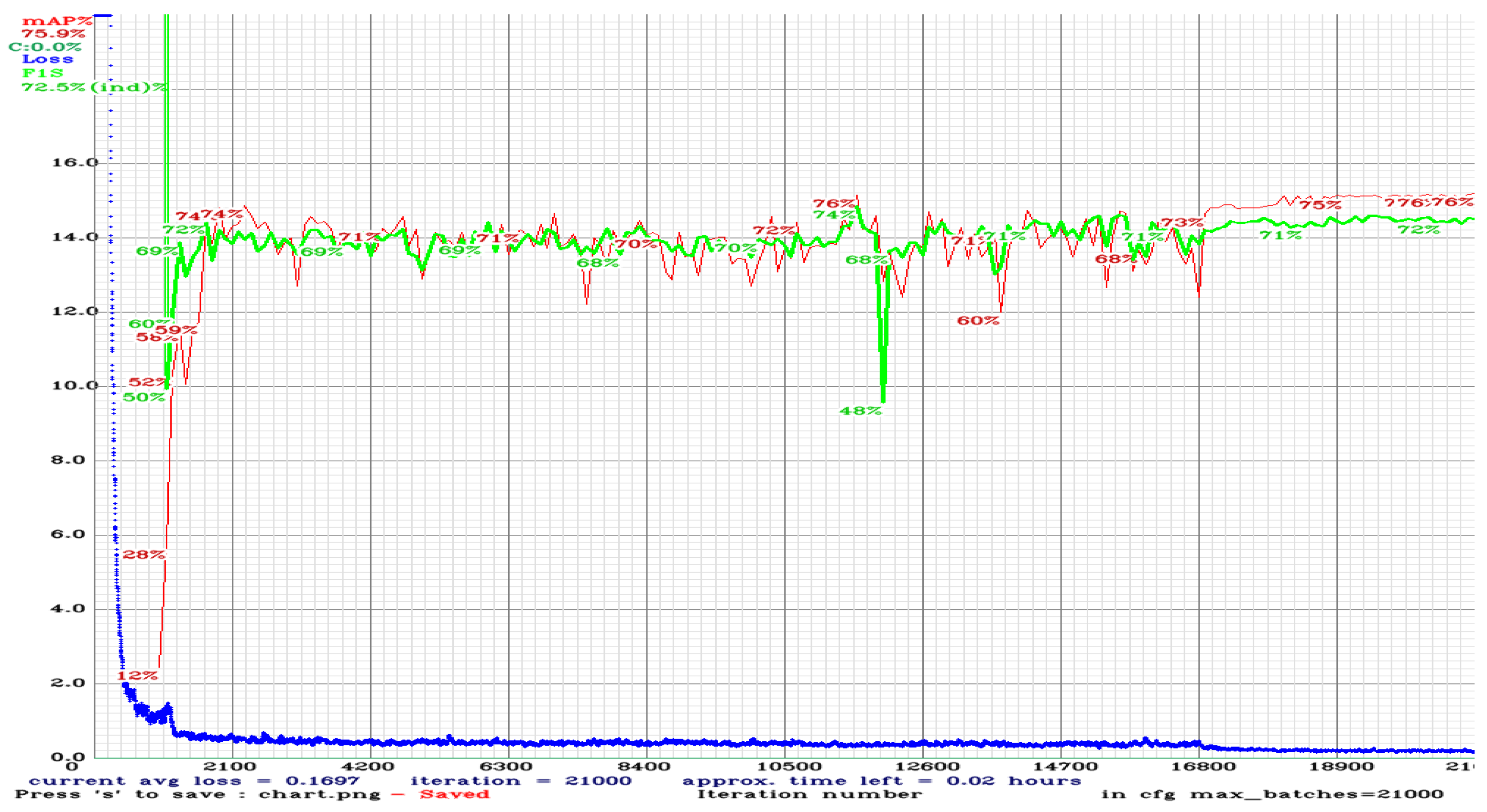Click the red 12% mAP label
Image resolution: width=1487 pixels, height=812 pixels.
(x=137, y=675)
